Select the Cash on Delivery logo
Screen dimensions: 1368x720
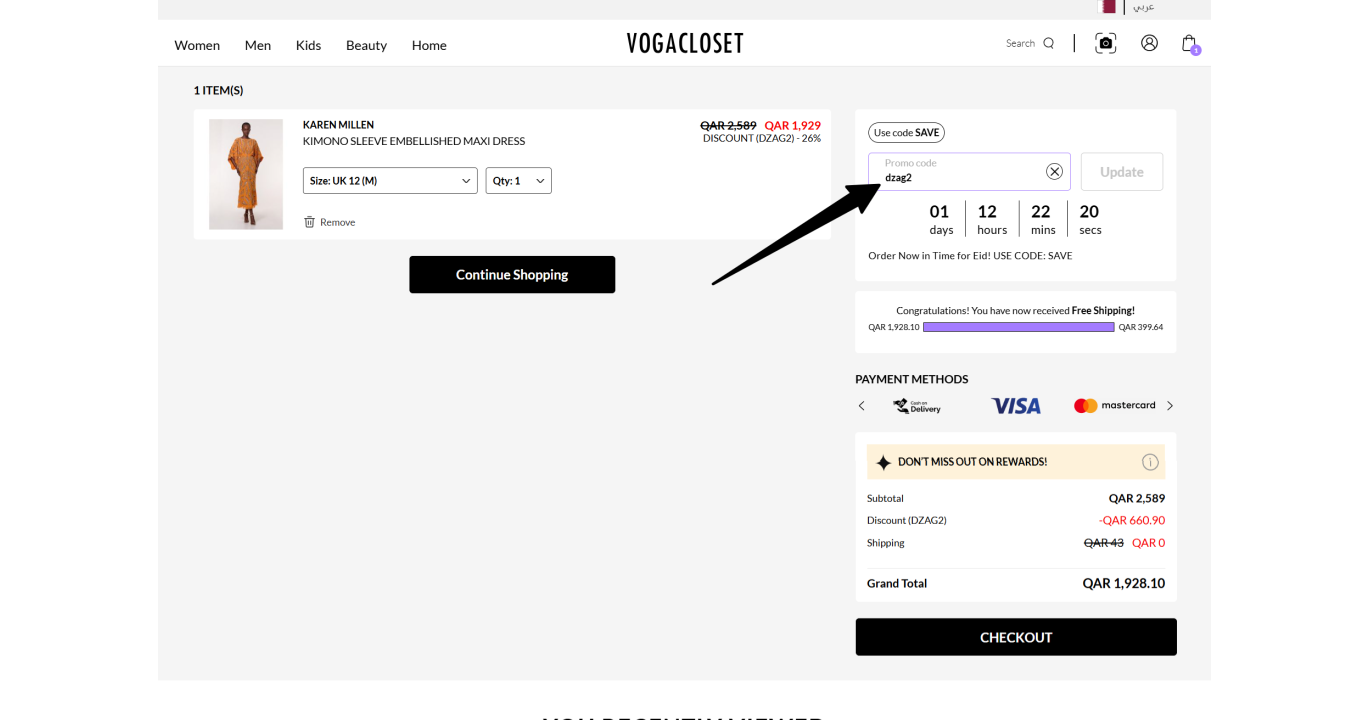(x=917, y=405)
